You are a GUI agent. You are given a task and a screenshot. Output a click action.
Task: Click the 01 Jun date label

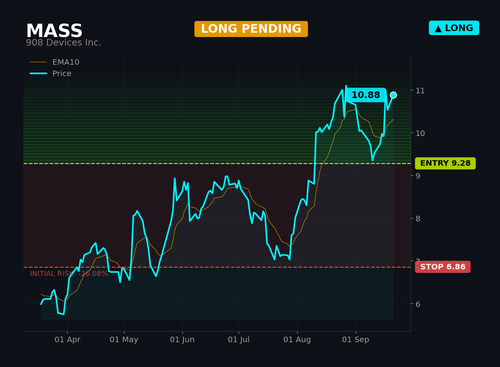[x=182, y=340]
